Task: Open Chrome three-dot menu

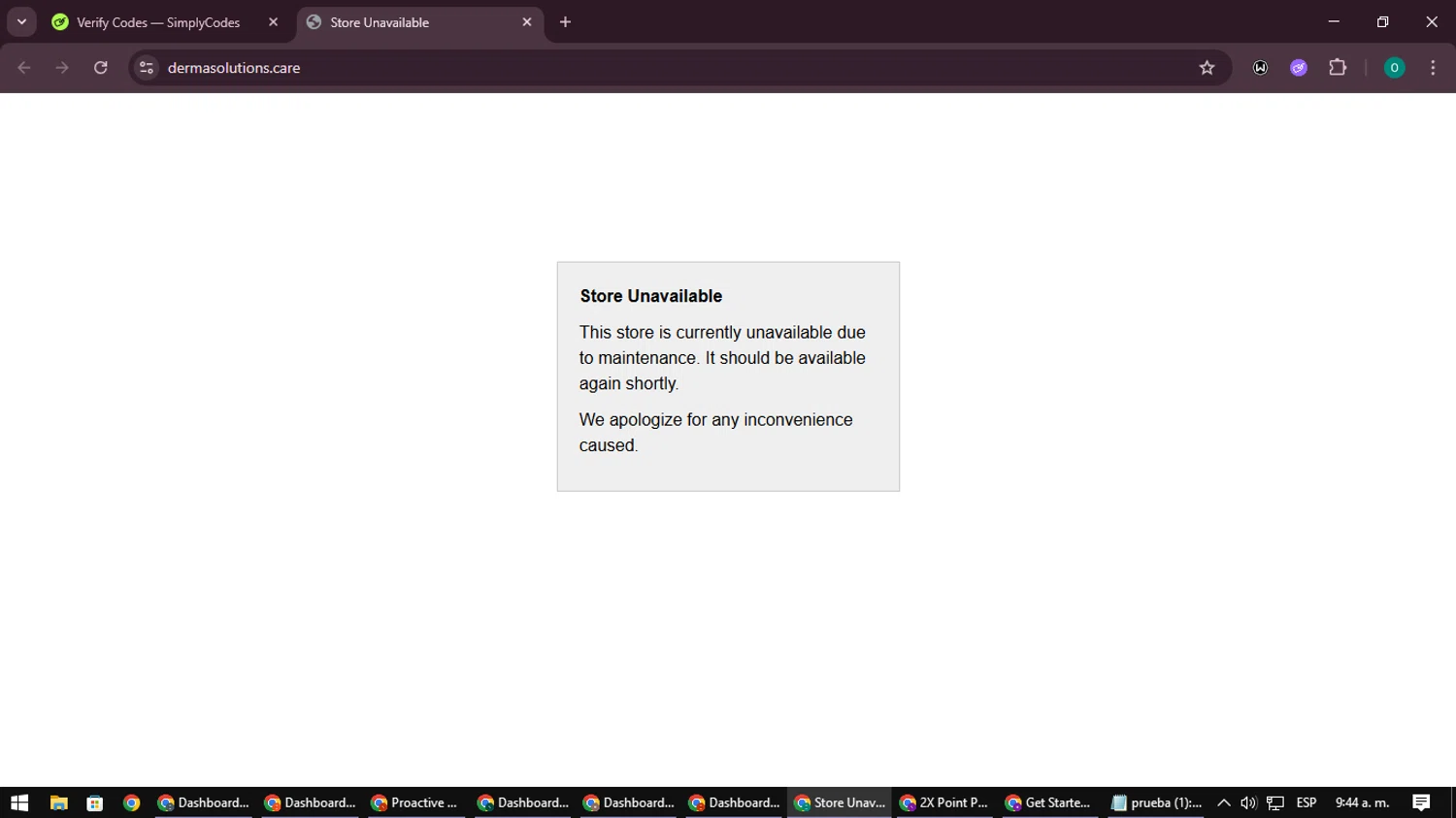Action: click(x=1433, y=68)
